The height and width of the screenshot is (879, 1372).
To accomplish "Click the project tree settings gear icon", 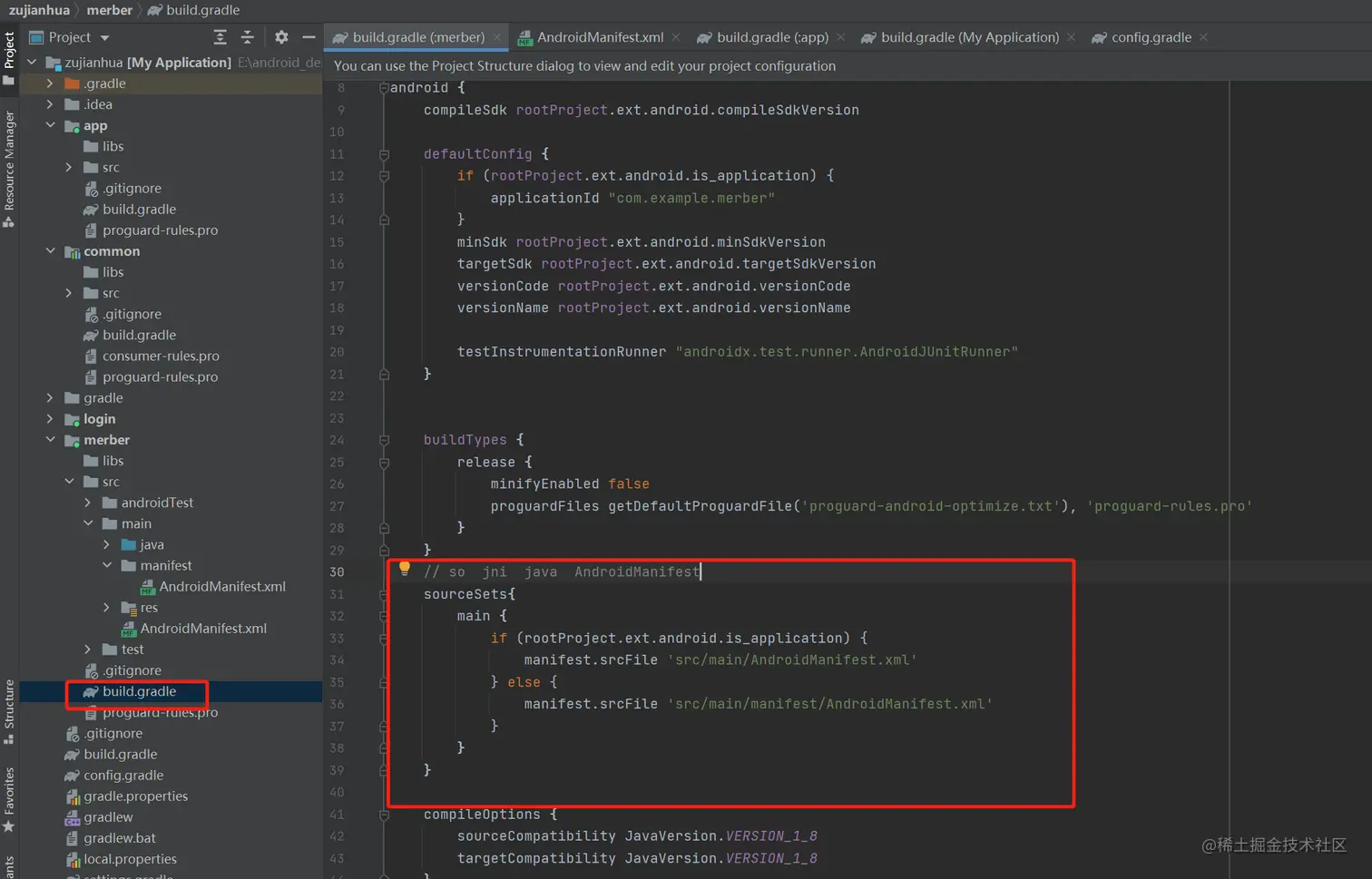I will tap(281, 37).
